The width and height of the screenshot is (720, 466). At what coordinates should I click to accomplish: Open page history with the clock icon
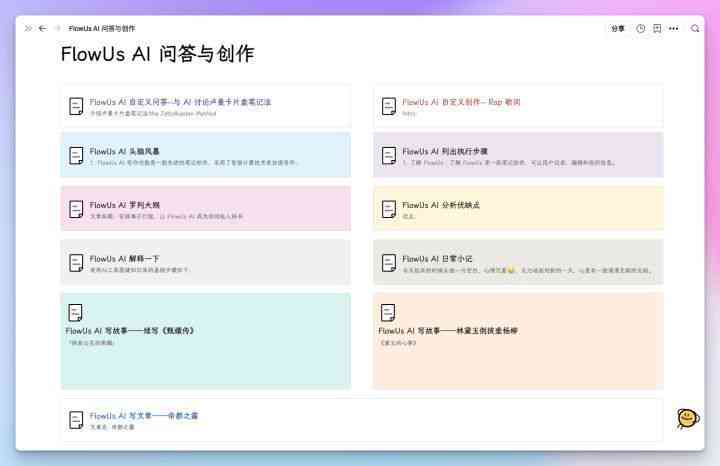click(641, 28)
